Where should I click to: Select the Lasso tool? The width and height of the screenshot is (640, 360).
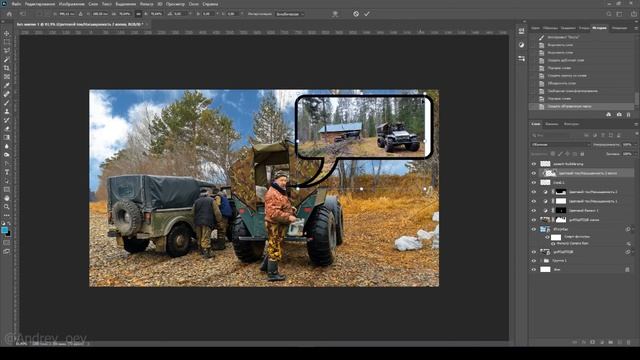(7, 51)
